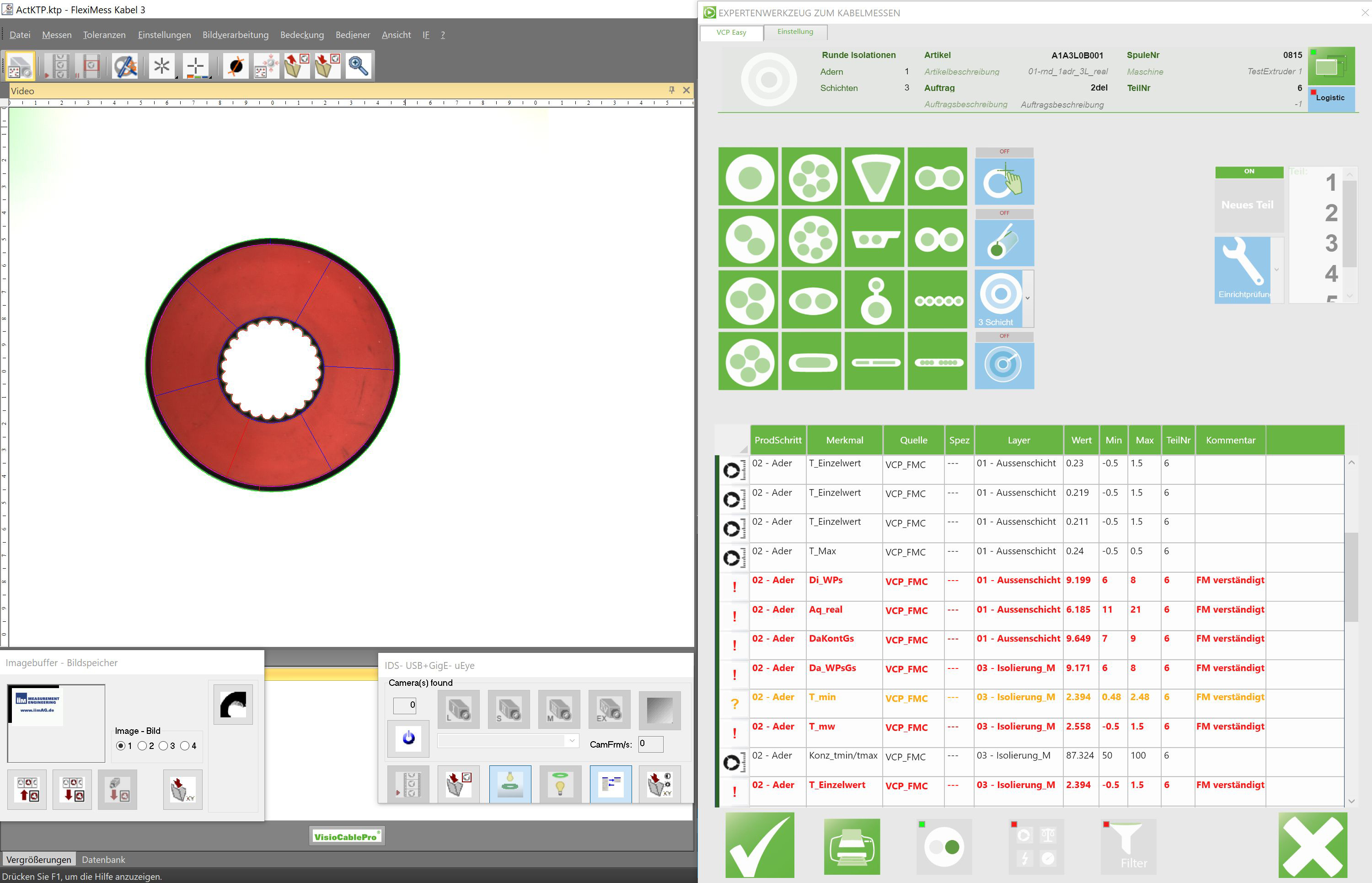The height and width of the screenshot is (883, 1372).
Task: Open the Toleranzen menu
Action: pos(104,35)
